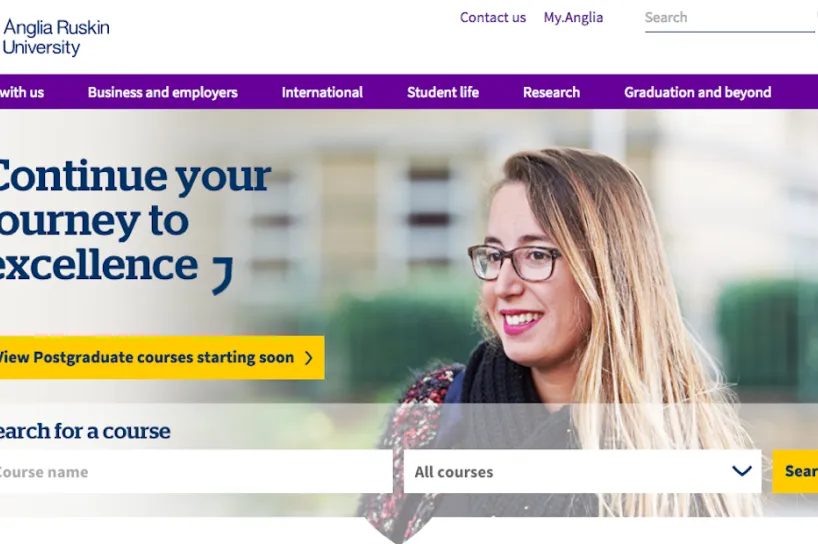Image resolution: width=818 pixels, height=544 pixels.
Task: Click the yellow Search course button
Action: point(795,472)
